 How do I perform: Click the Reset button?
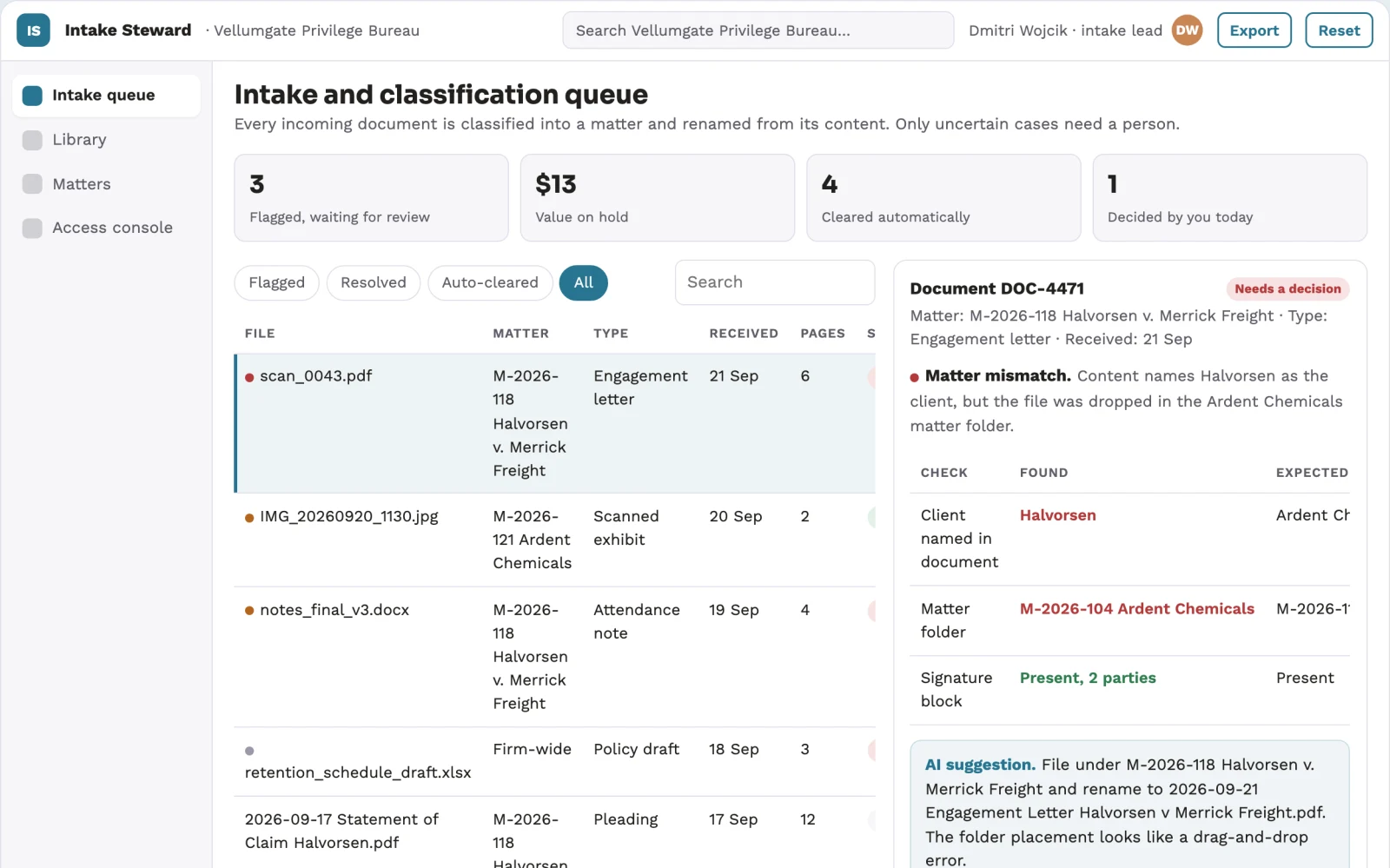coord(1339,30)
